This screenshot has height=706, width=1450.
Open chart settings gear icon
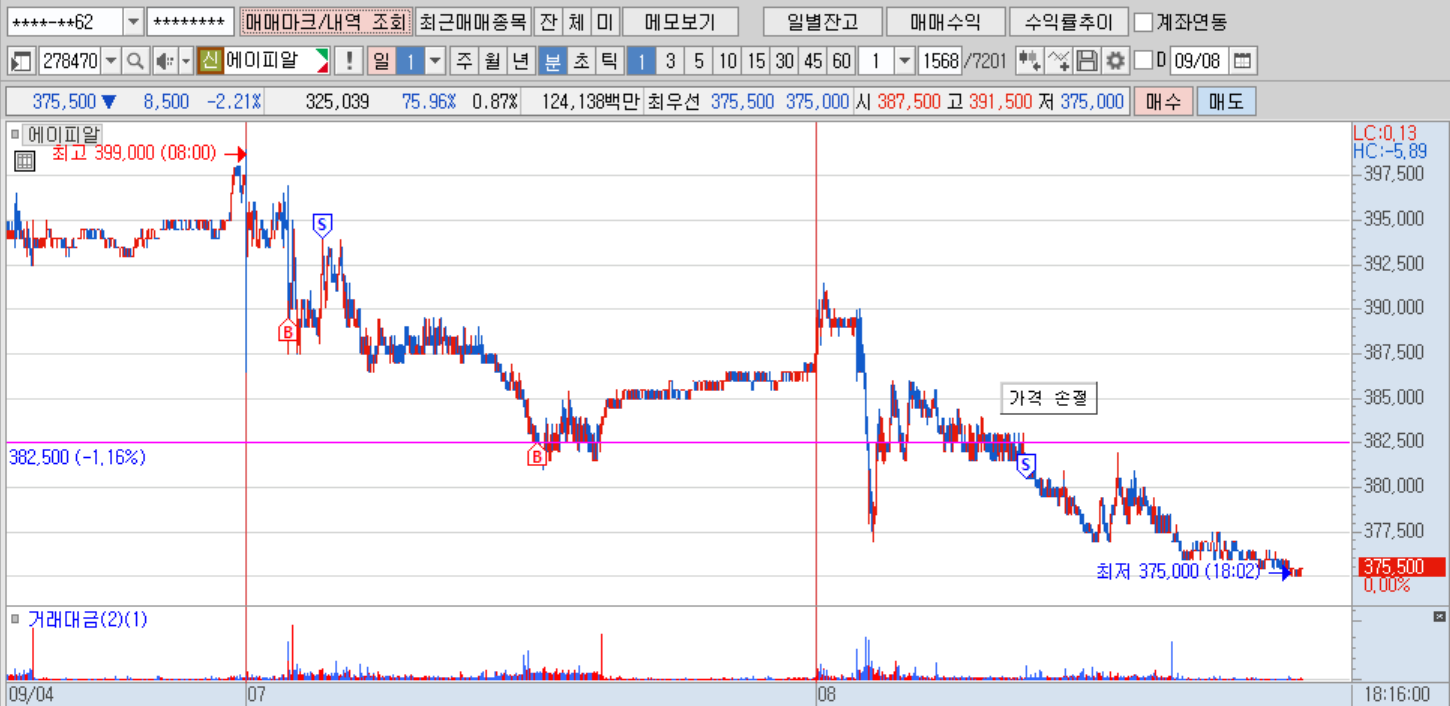click(x=1114, y=61)
